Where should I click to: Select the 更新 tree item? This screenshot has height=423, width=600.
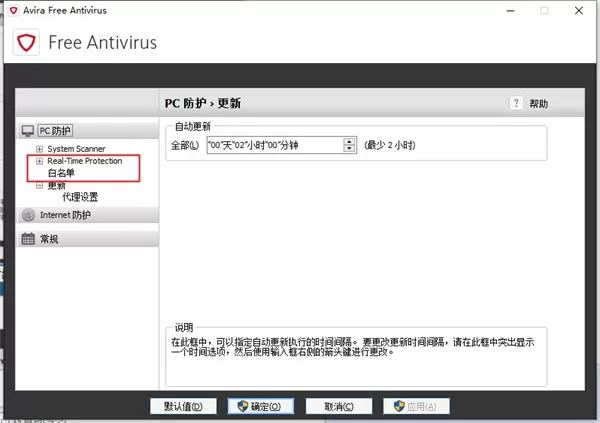point(56,186)
